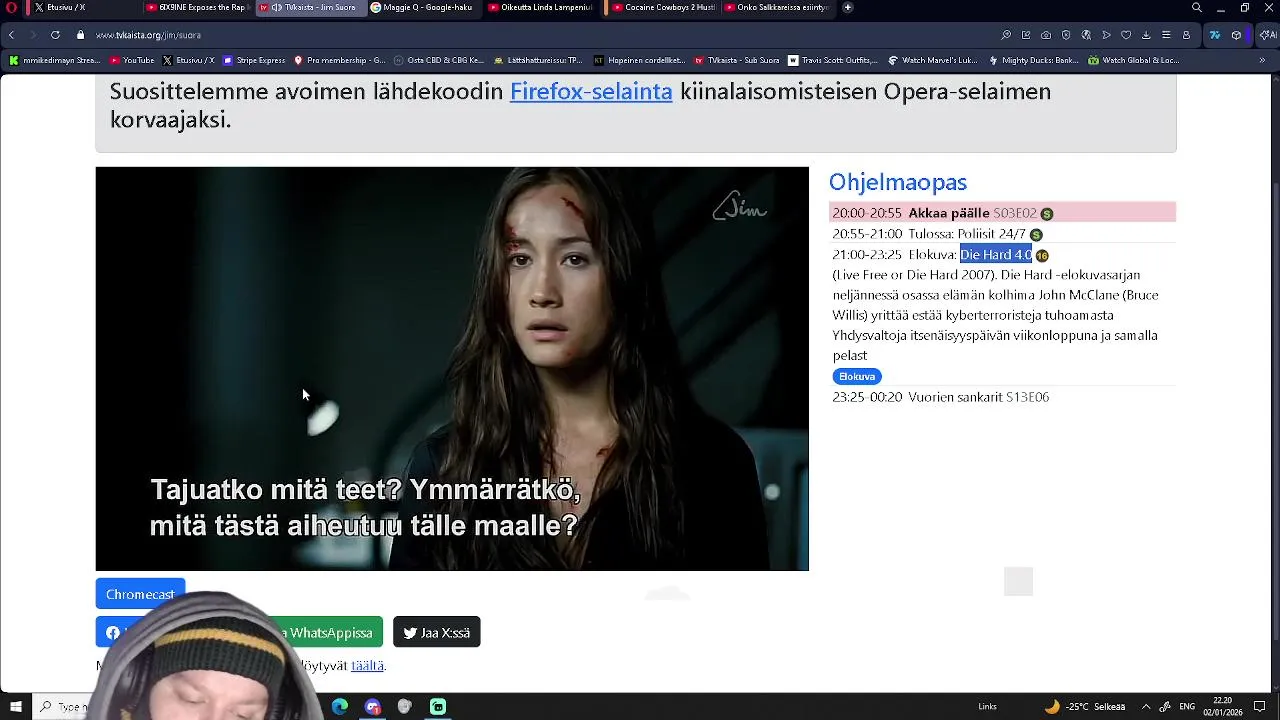Click the weather -25°C Selkeää widget
Image resolution: width=1280 pixels, height=720 pixels.
pos(1085,707)
